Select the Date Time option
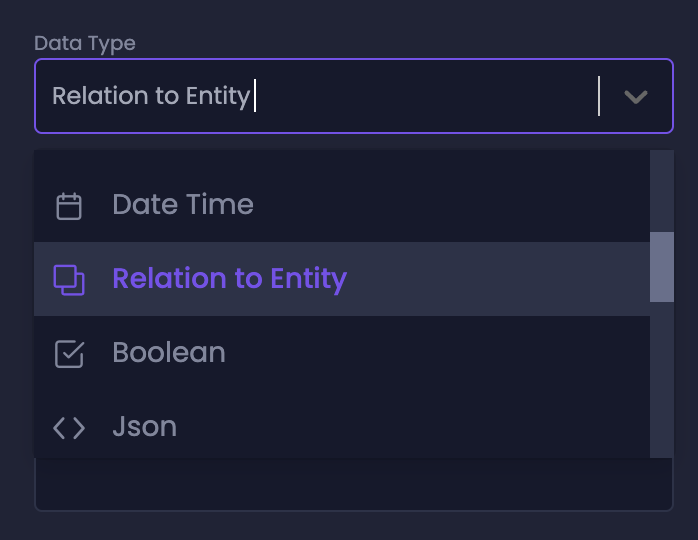This screenshot has width=698, height=540. [x=183, y=205]
